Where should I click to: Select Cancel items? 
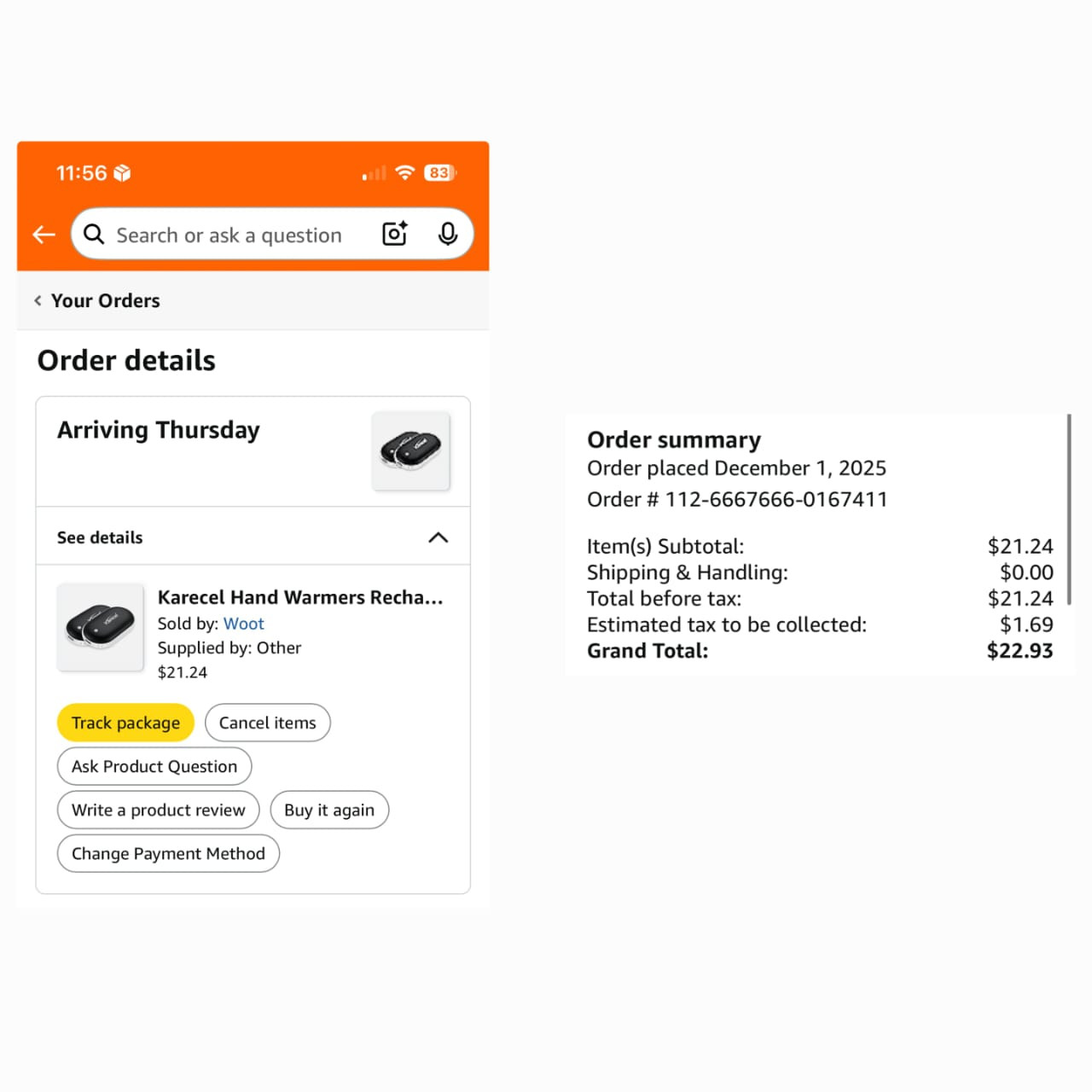click(x=267, y=723)
